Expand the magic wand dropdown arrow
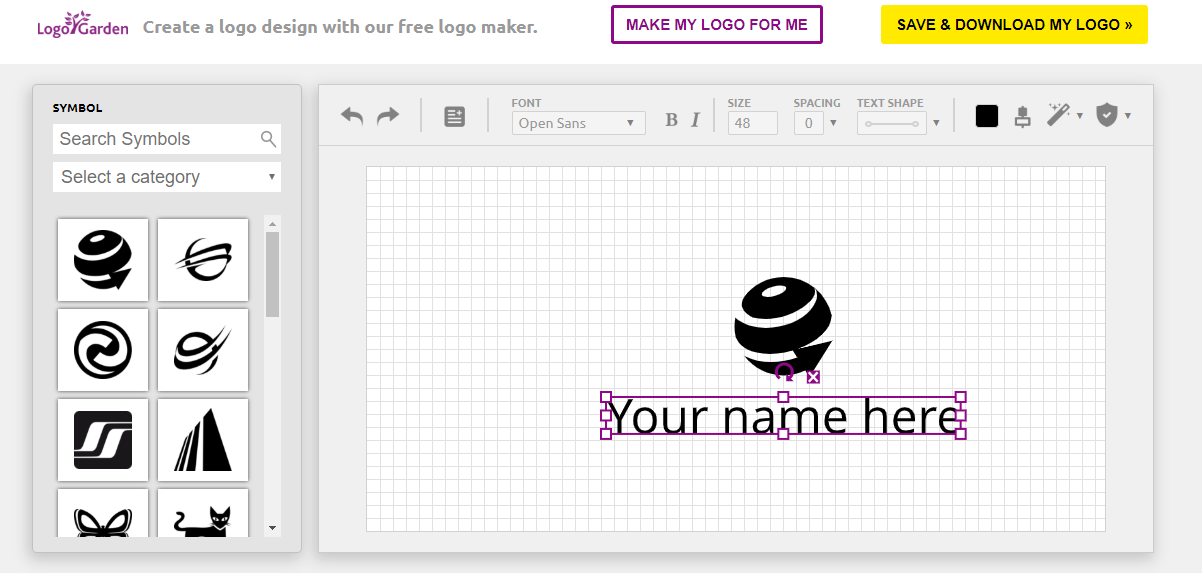The width and height of the screenshot is (1202, 574). click(x=1080, y=116)
